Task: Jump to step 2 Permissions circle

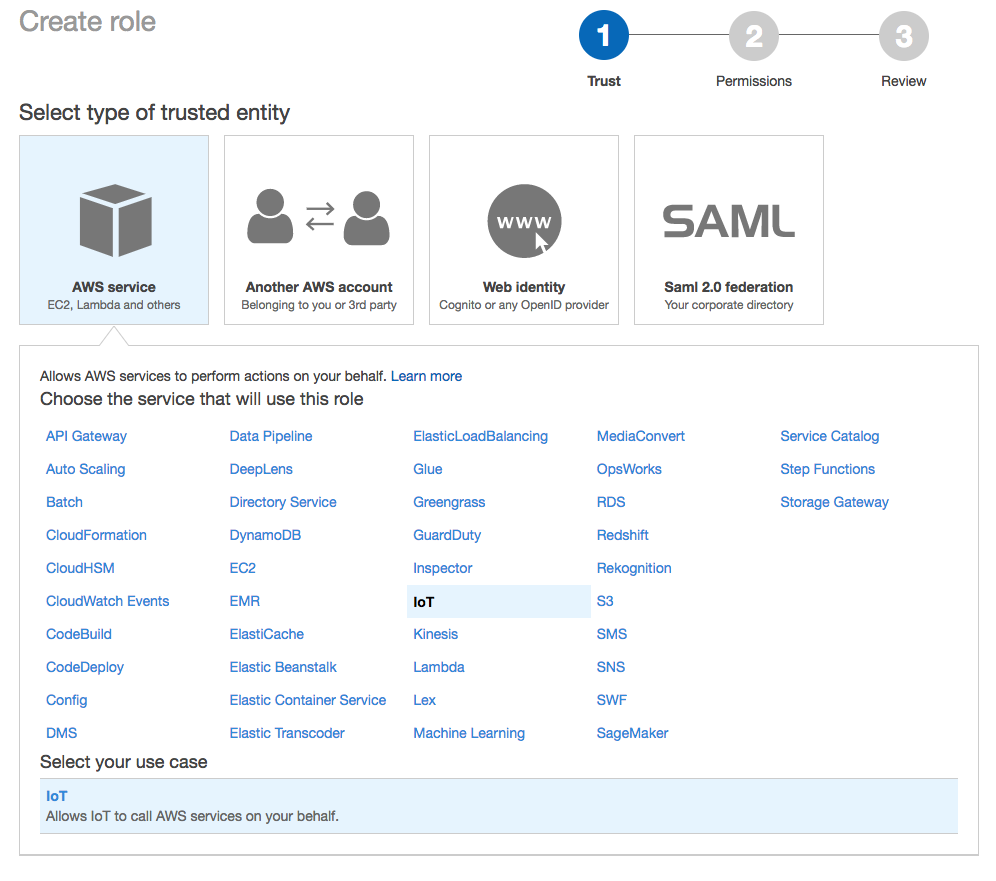Action: [x=753, y=36]
